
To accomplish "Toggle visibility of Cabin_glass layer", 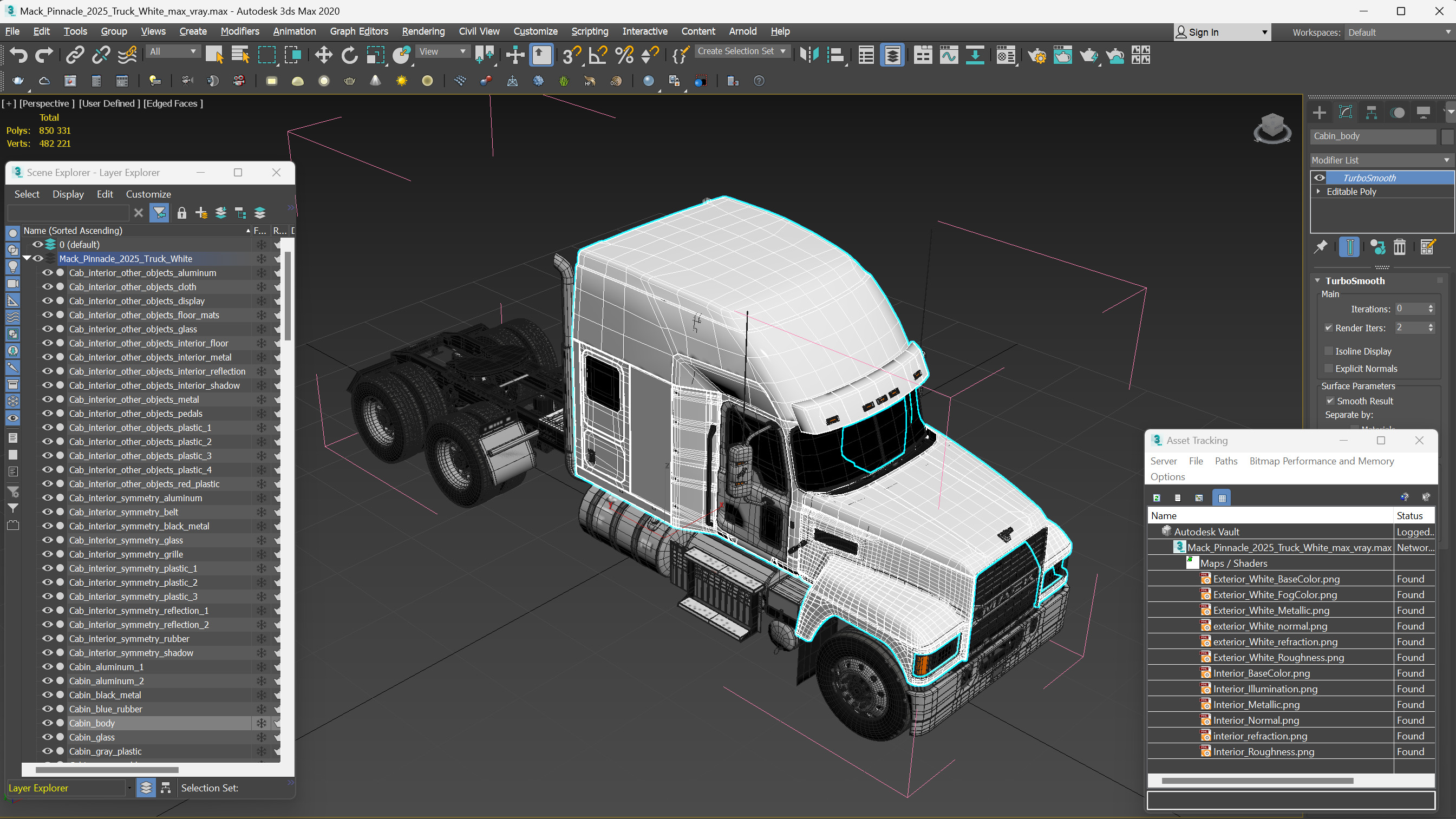I will [46, 737].
